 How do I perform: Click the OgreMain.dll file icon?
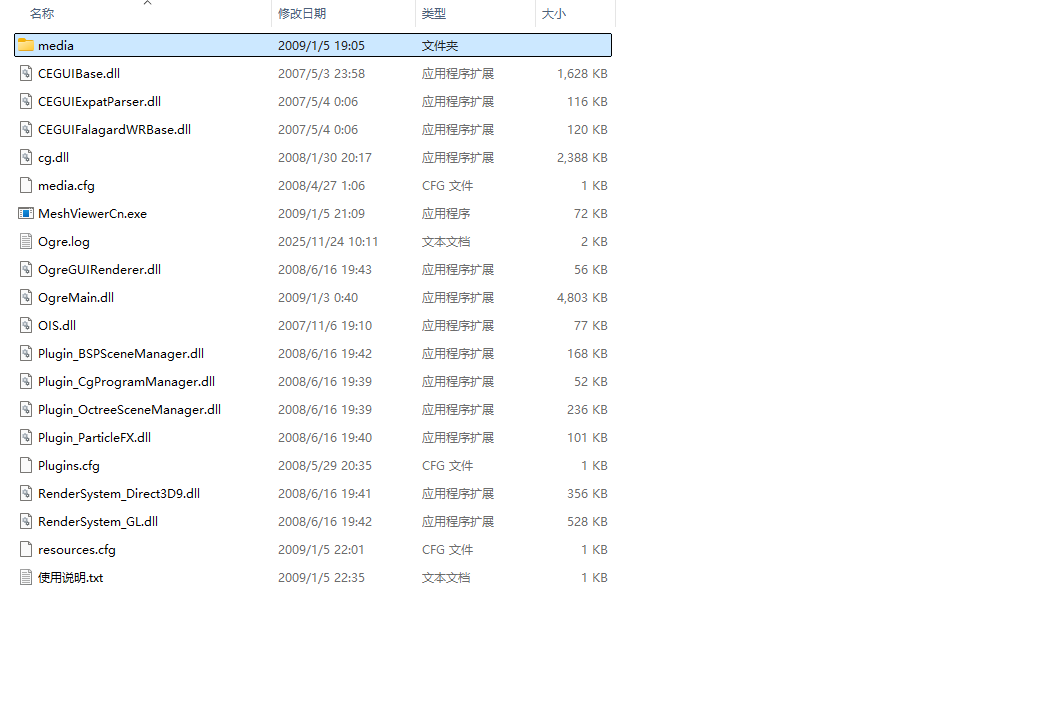pos(26,297)
